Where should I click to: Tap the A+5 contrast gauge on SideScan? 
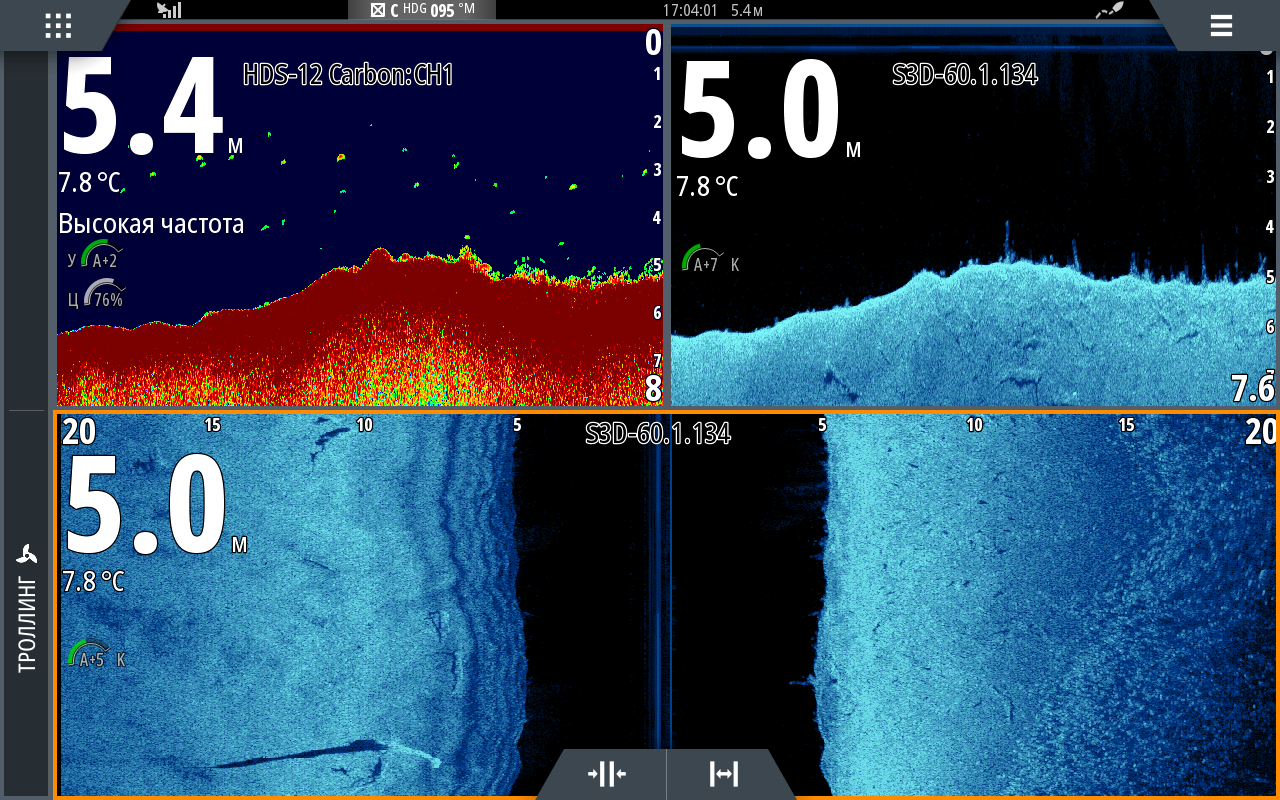point(88,656)
